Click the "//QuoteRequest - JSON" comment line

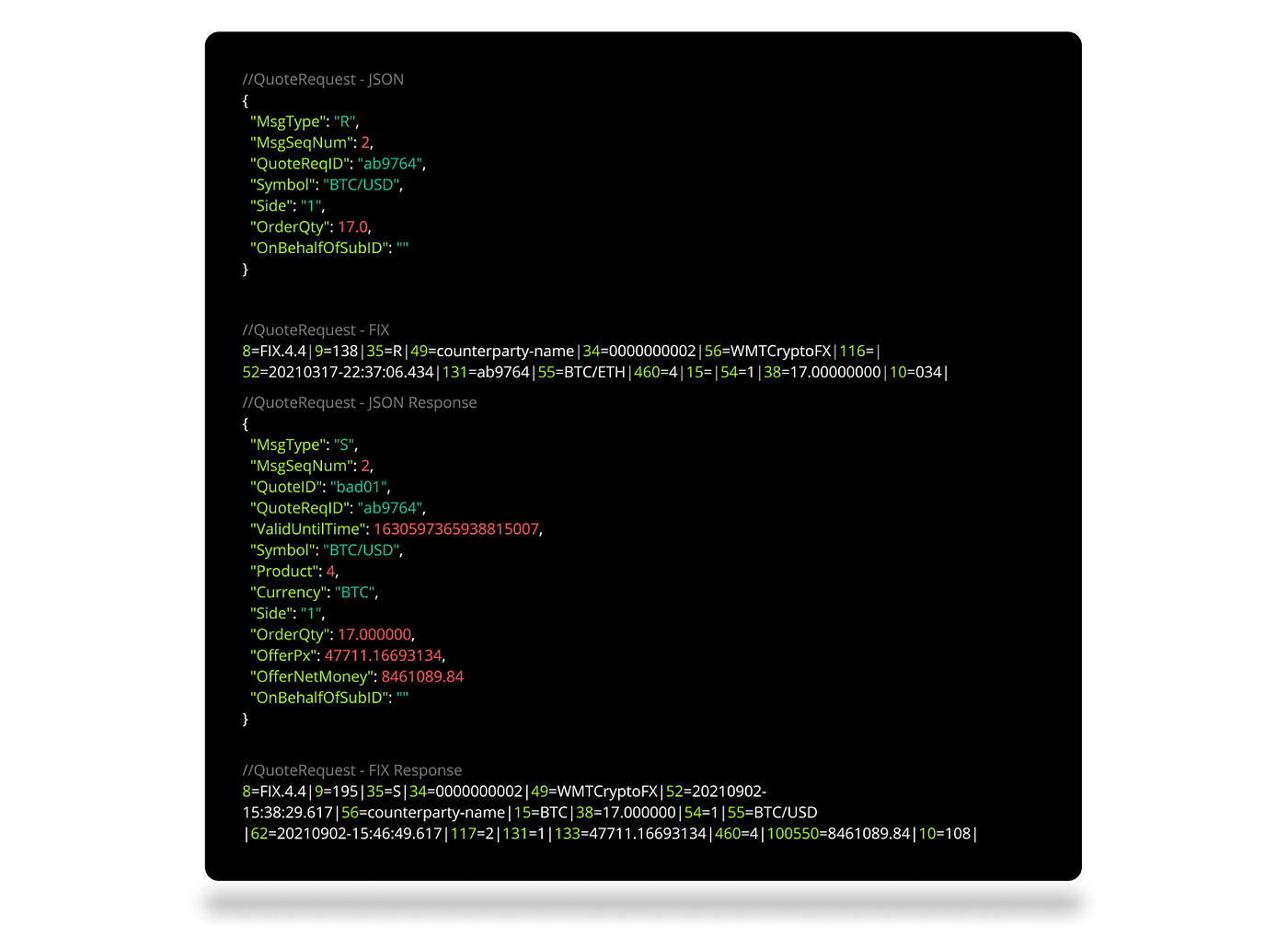[323, 79]
